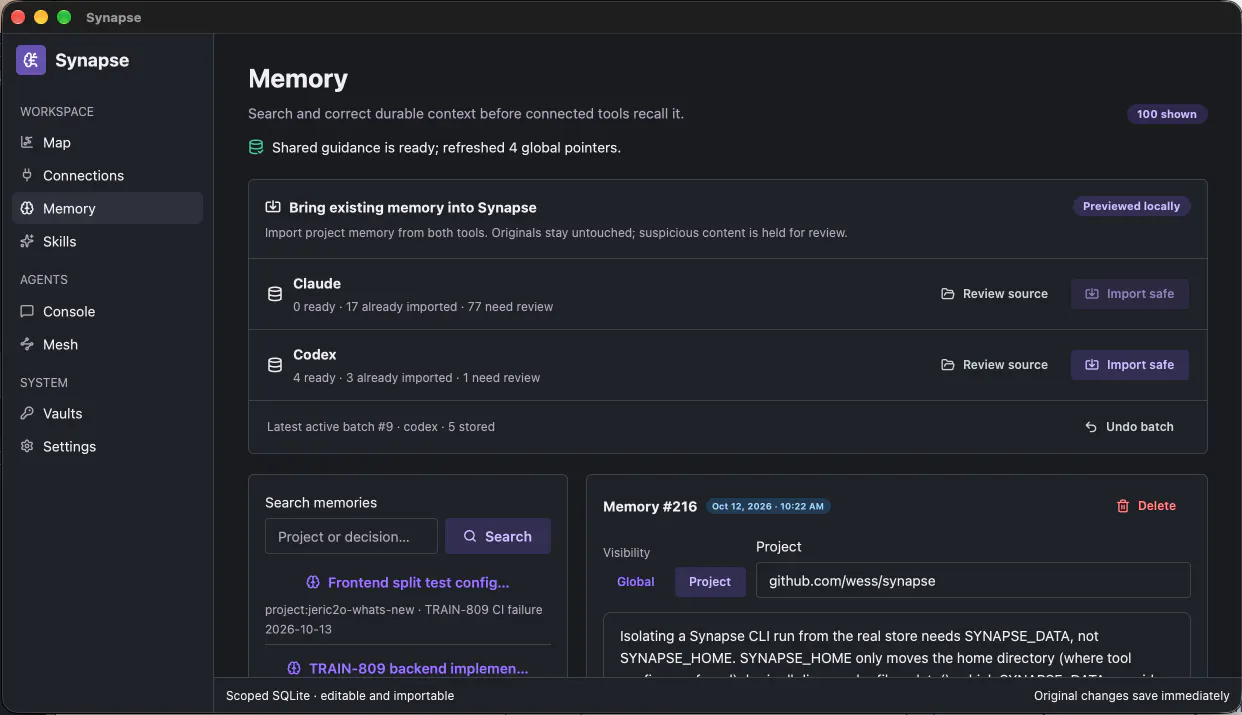1242x715 pixels.
Task: Click the Connections plug icon
Action: 27,176
